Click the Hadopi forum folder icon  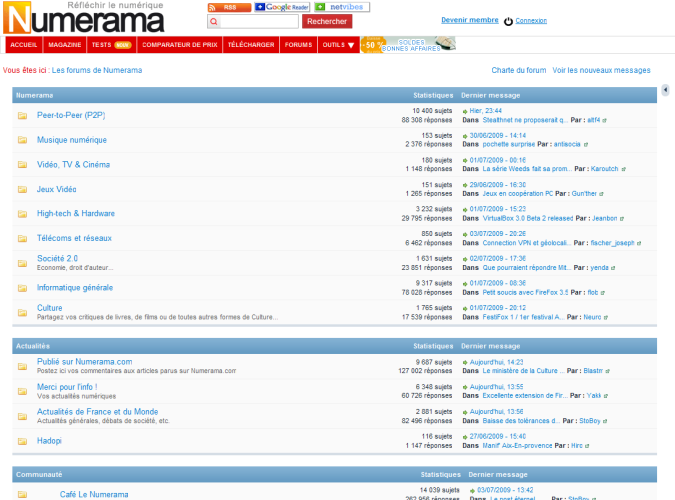[22, 440]
